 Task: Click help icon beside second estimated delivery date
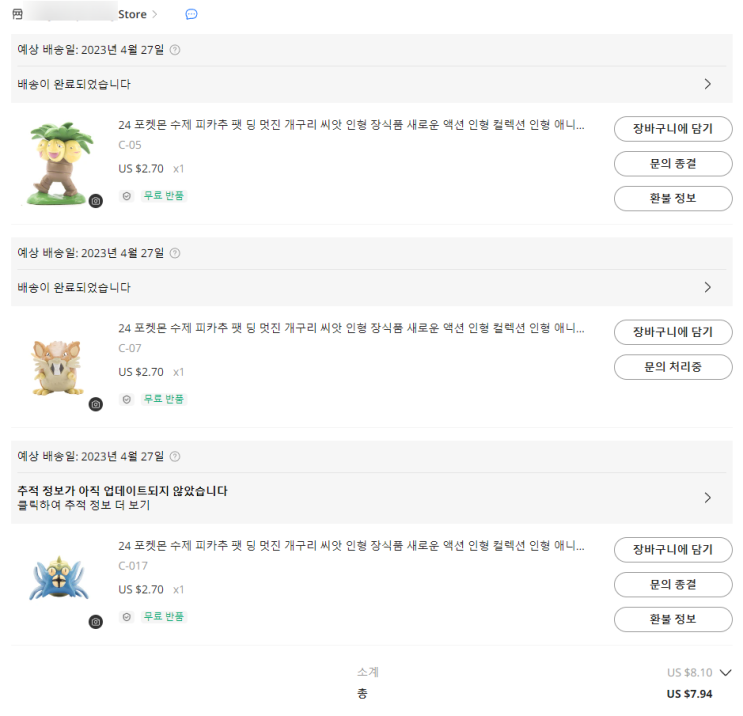point(175,253)
